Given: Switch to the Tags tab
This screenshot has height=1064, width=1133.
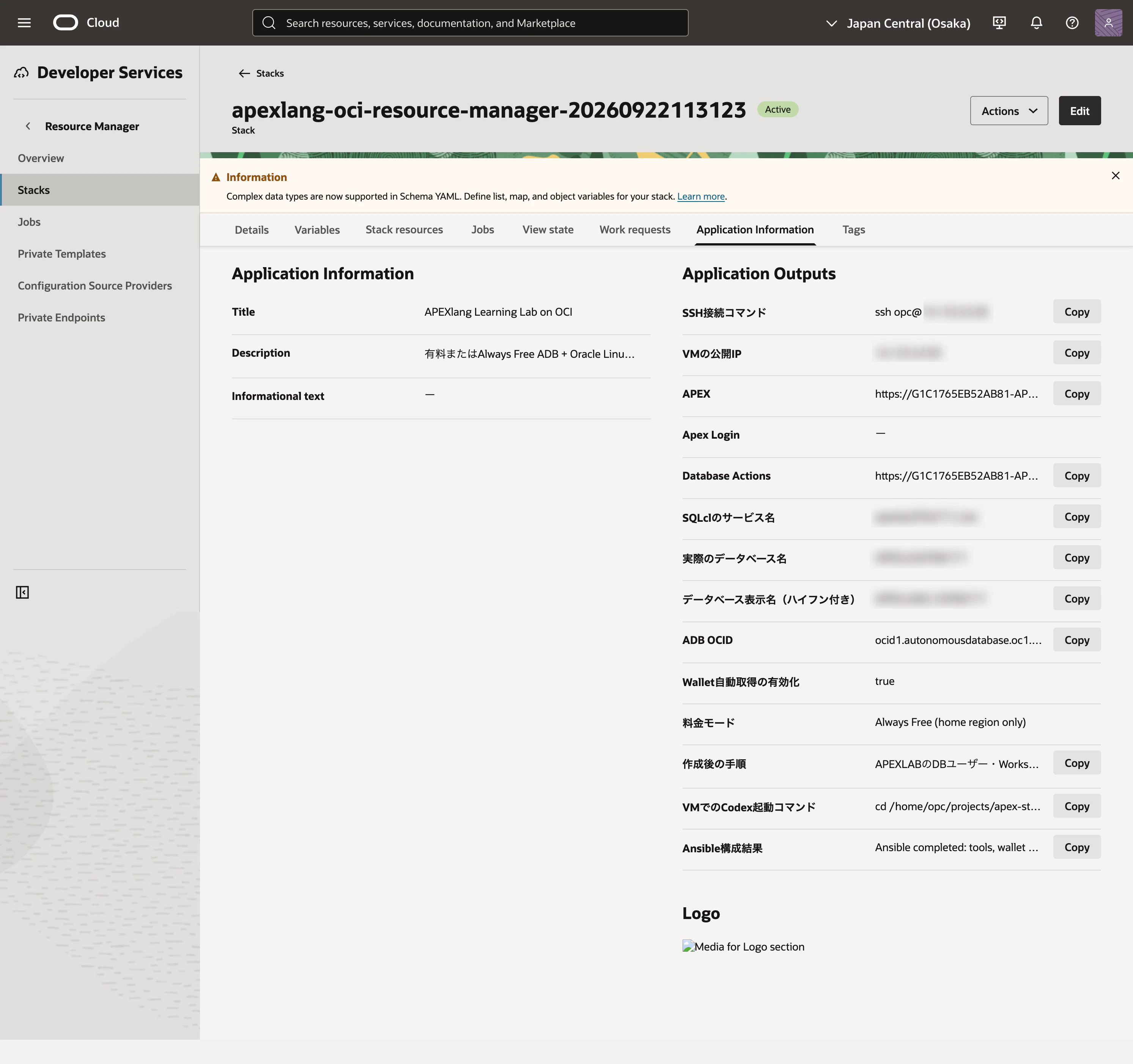Looking at the screenshot, I should tap(854, 230).
